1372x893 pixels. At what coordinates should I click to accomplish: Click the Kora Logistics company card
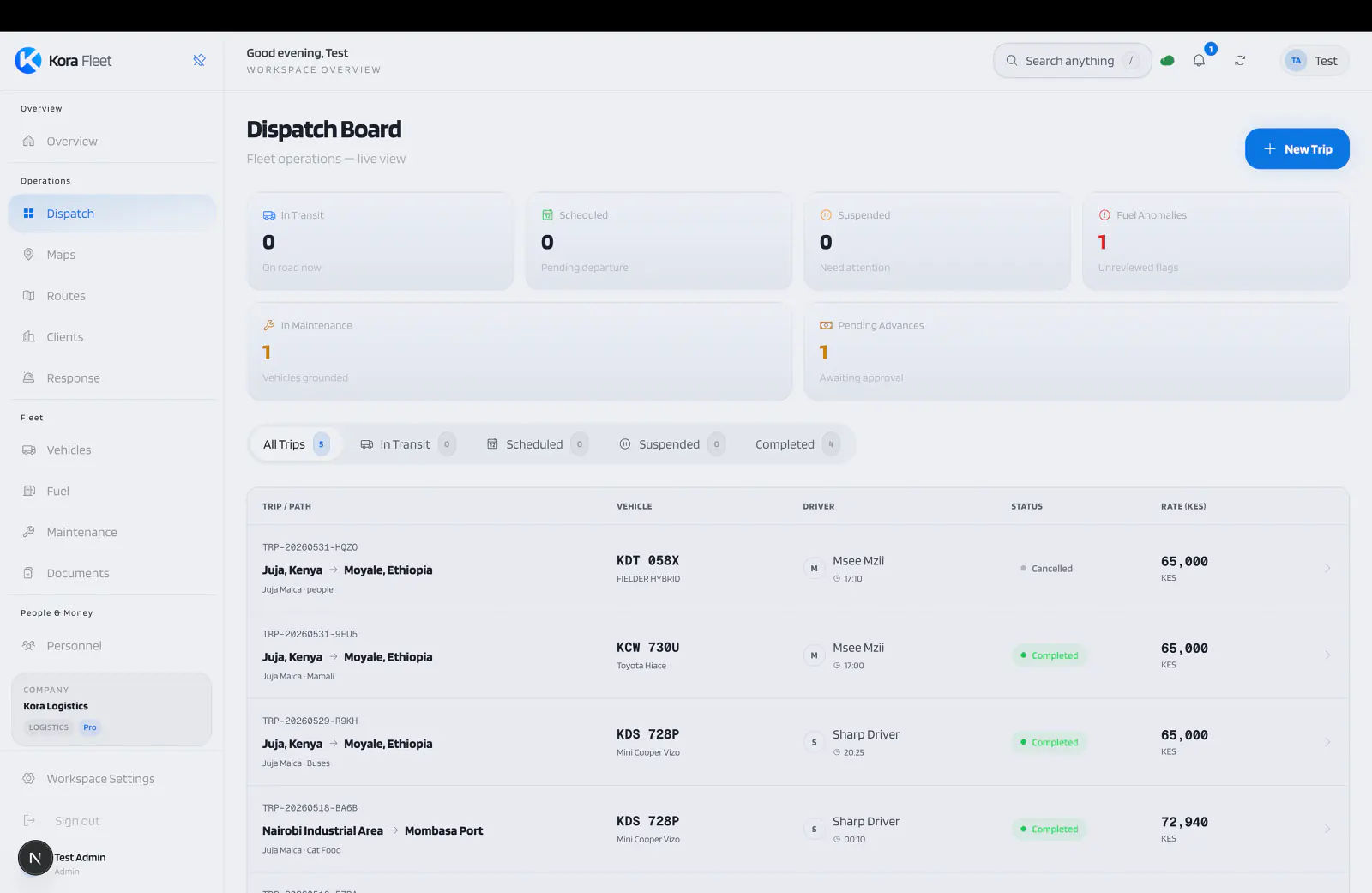tap(111, 709)
